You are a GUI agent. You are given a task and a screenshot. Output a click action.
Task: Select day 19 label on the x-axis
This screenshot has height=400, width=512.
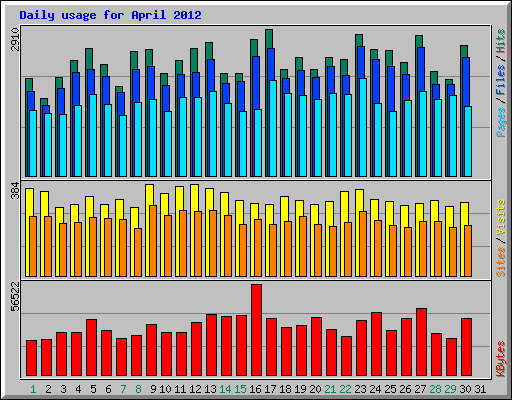300,389
